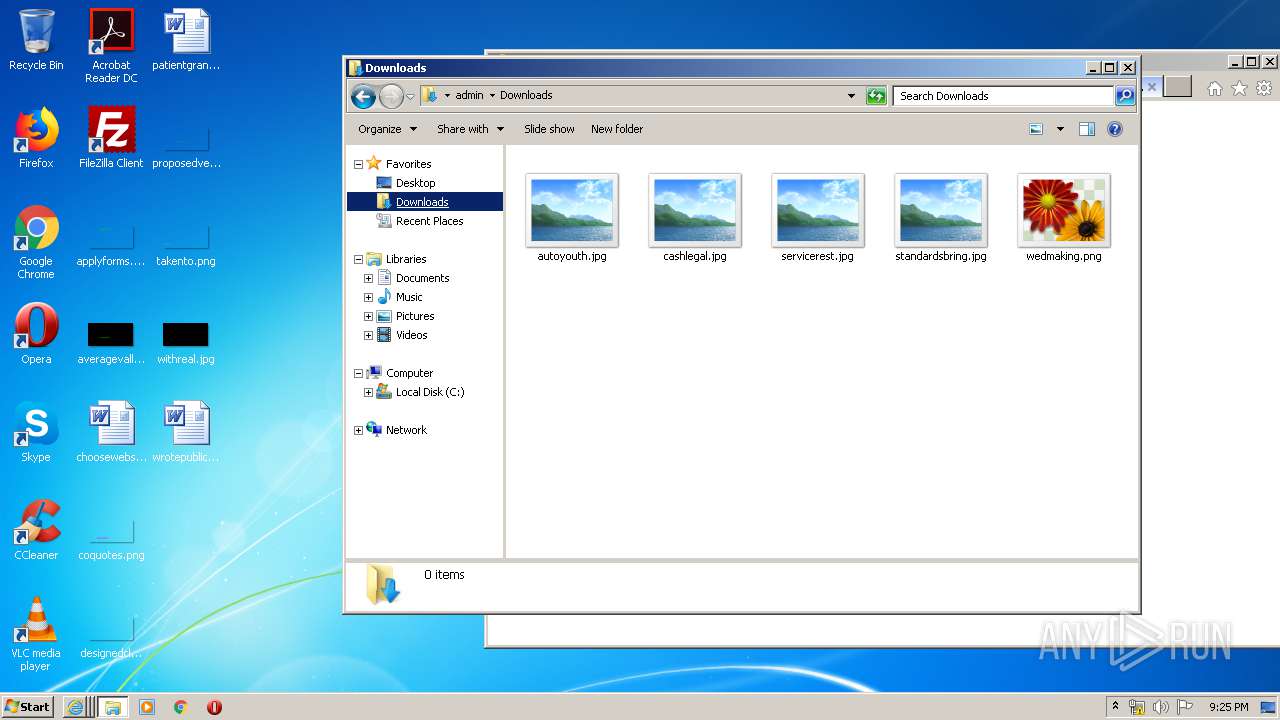Select cashlegal.jpg thumbnail

pyautogui.click(x=695, y=219)
